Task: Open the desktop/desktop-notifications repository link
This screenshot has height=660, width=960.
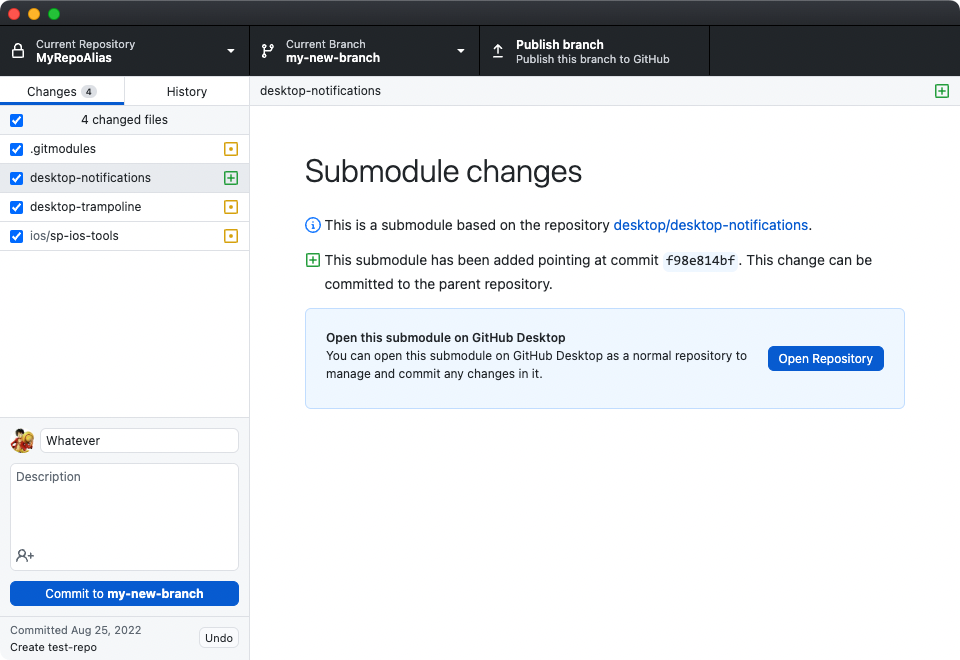Action: click(x=711, y=226)
